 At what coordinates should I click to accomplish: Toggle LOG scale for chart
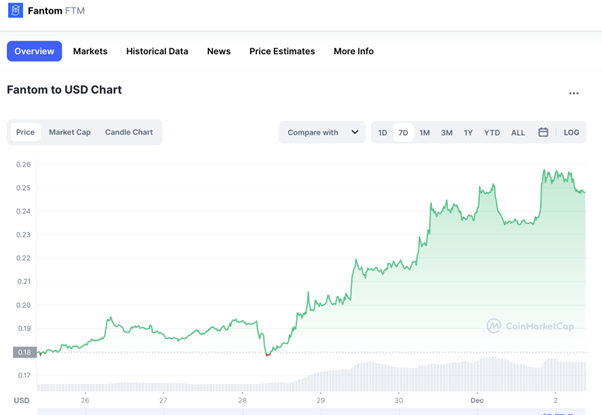coord(571,132)
